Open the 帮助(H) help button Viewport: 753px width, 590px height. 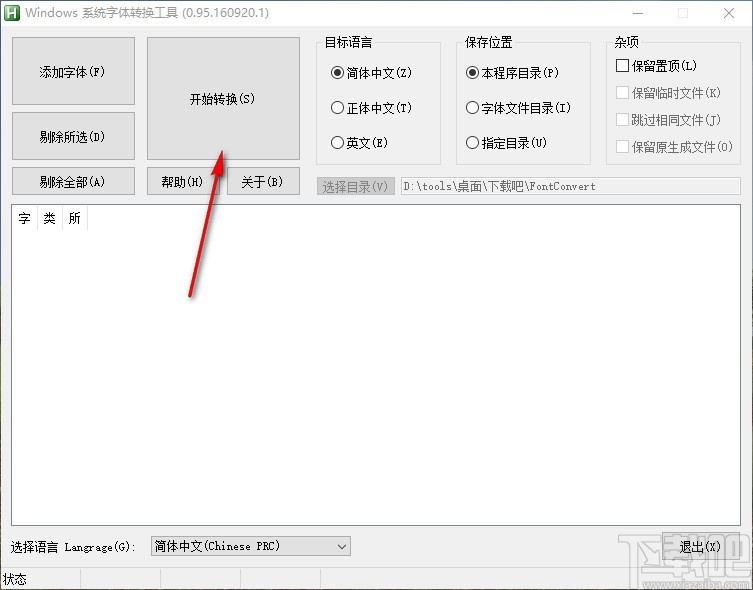click(183, 181)
